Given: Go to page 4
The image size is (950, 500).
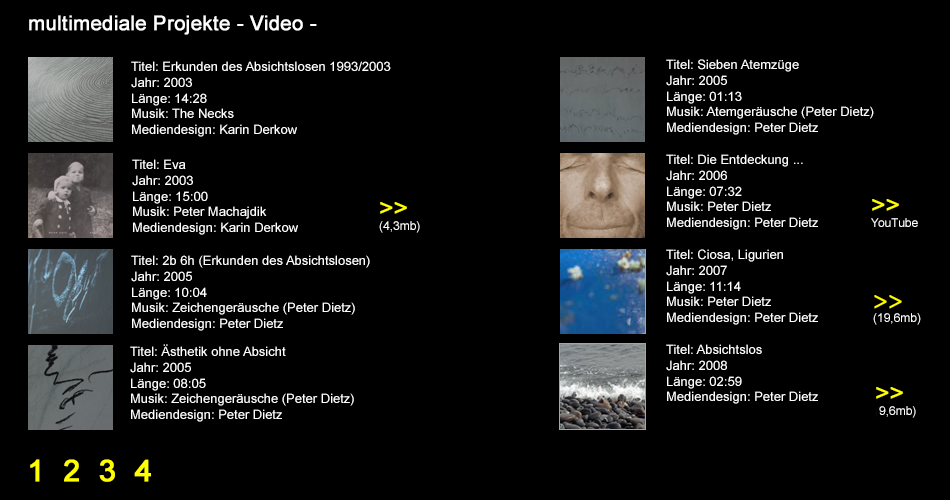Looking at the screenshot, I should click(x=142, y=471).
